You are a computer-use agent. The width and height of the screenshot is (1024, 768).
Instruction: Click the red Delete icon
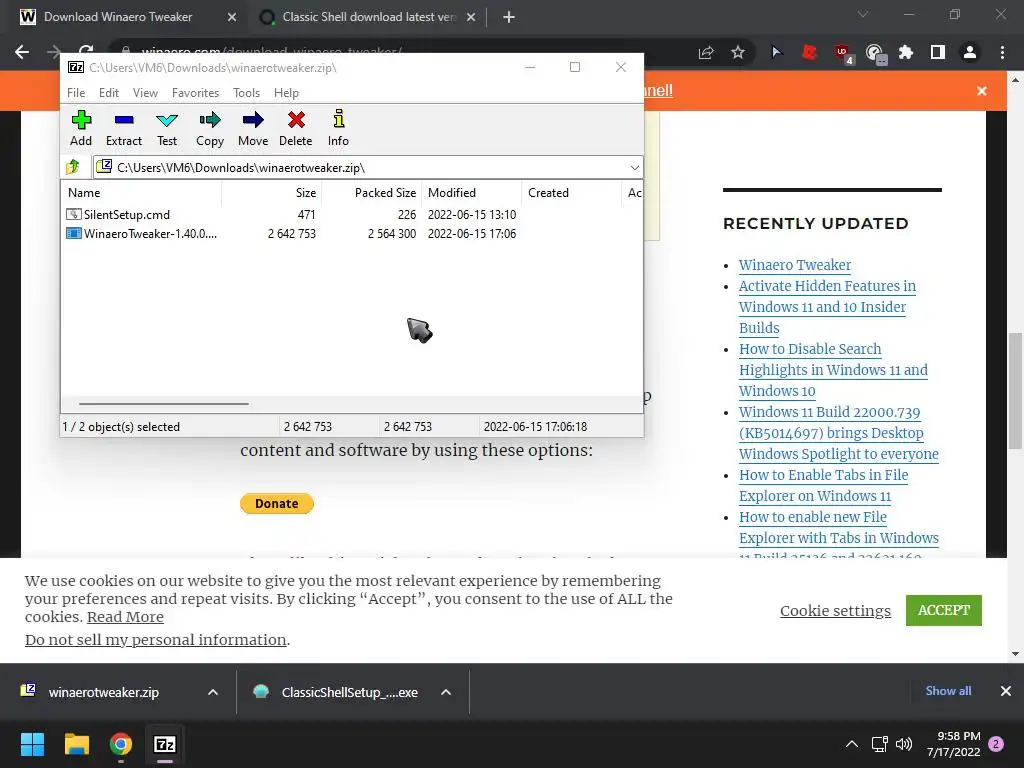coord(296,129)
